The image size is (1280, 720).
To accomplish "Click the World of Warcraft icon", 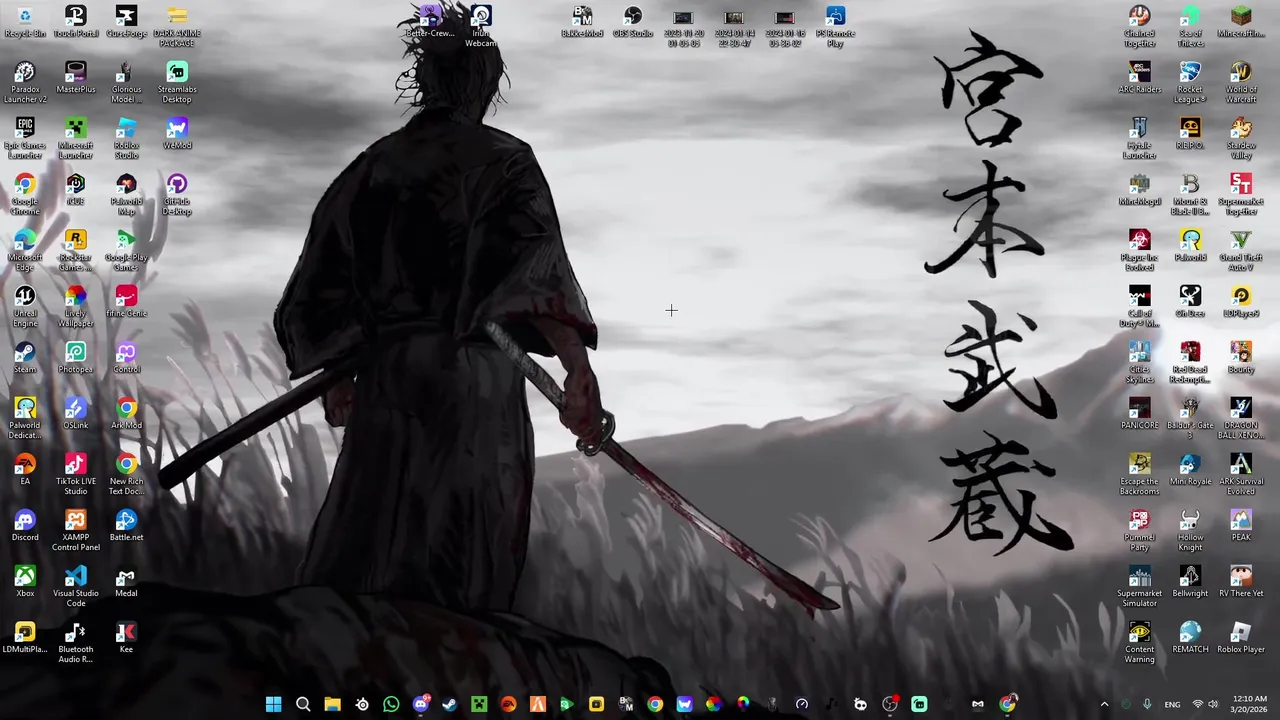I will (1241, 83).
